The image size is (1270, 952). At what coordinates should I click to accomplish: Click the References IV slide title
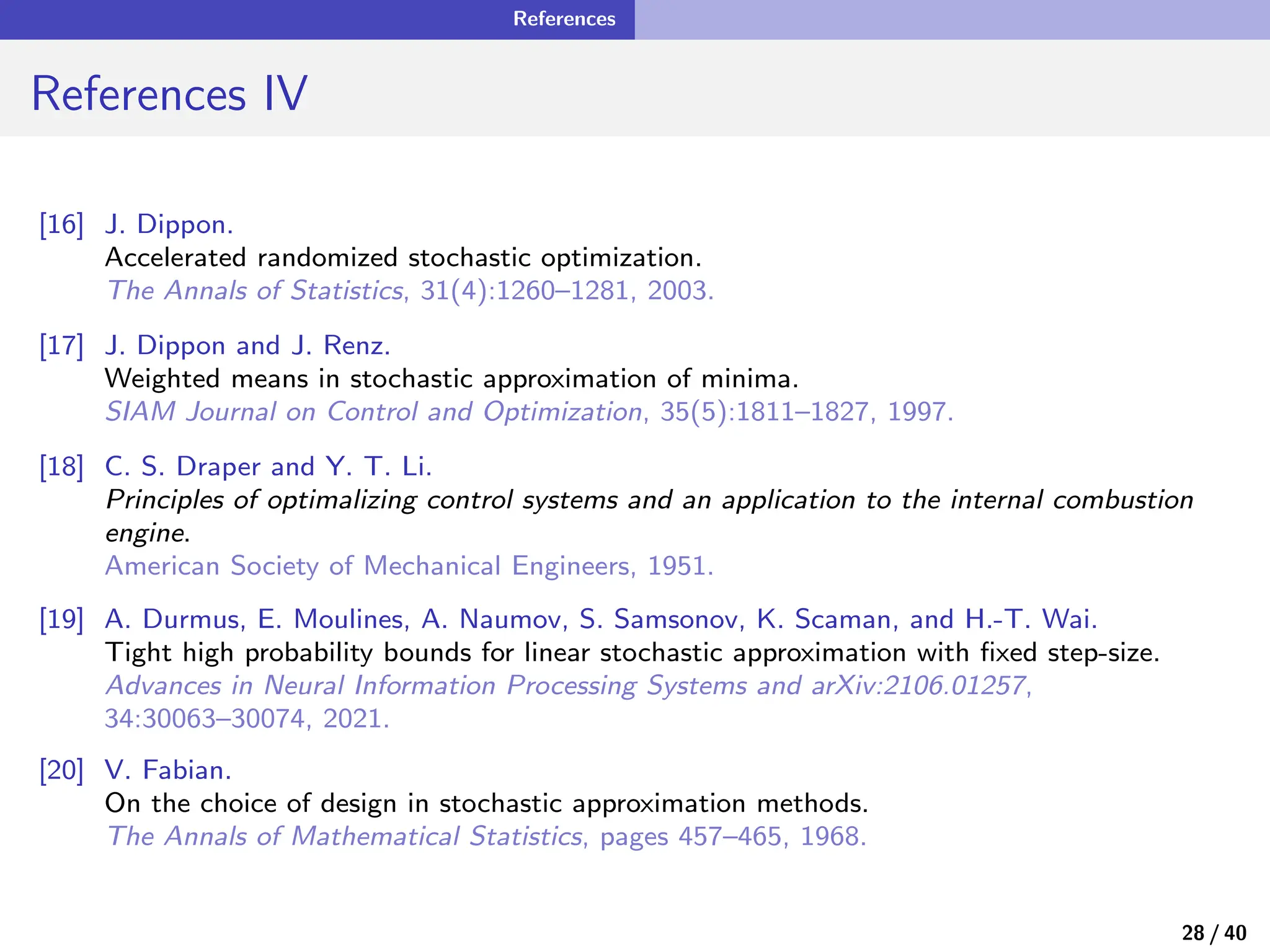(x=169, y=94)
